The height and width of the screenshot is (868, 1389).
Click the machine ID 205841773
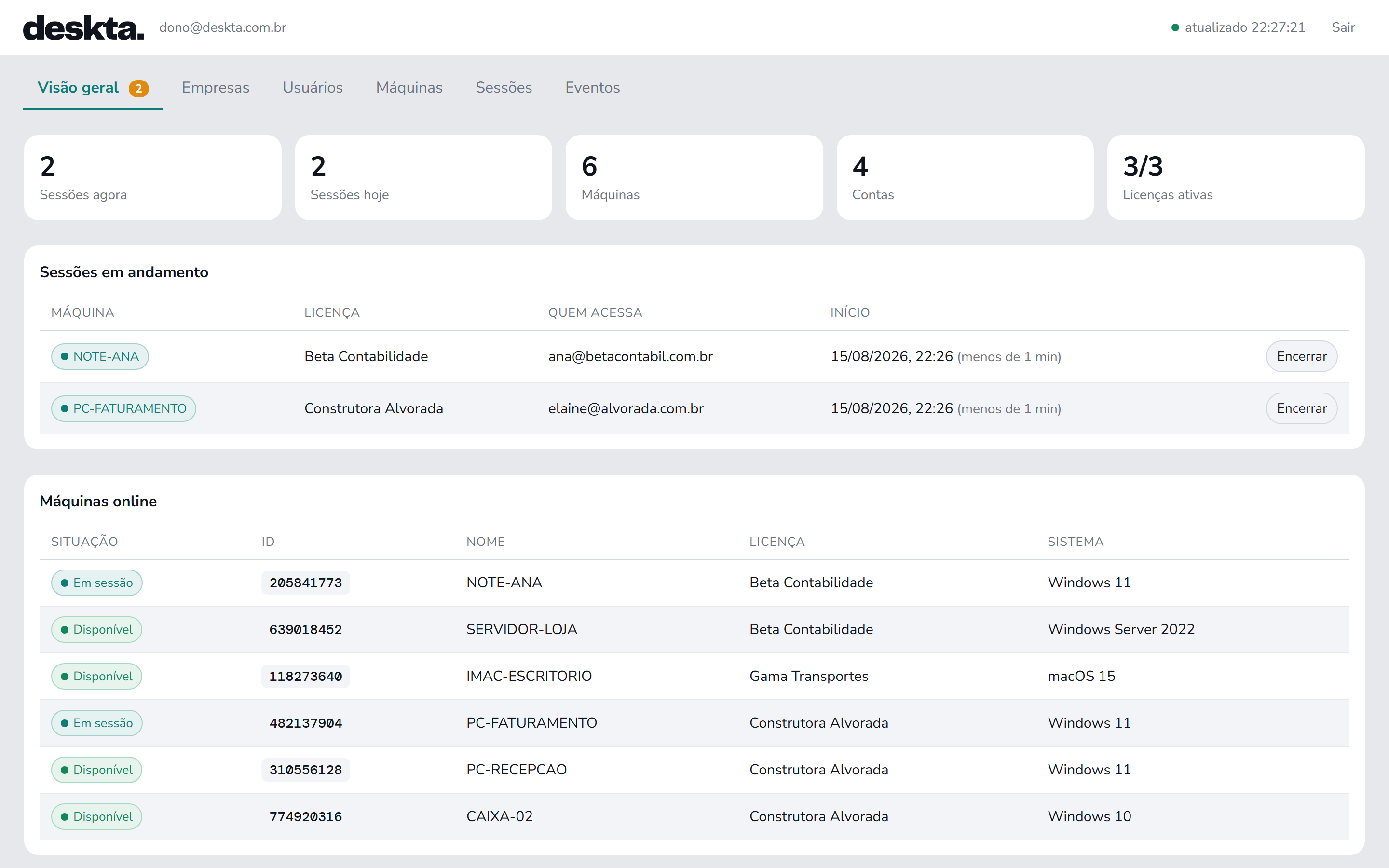pos(305,583)
